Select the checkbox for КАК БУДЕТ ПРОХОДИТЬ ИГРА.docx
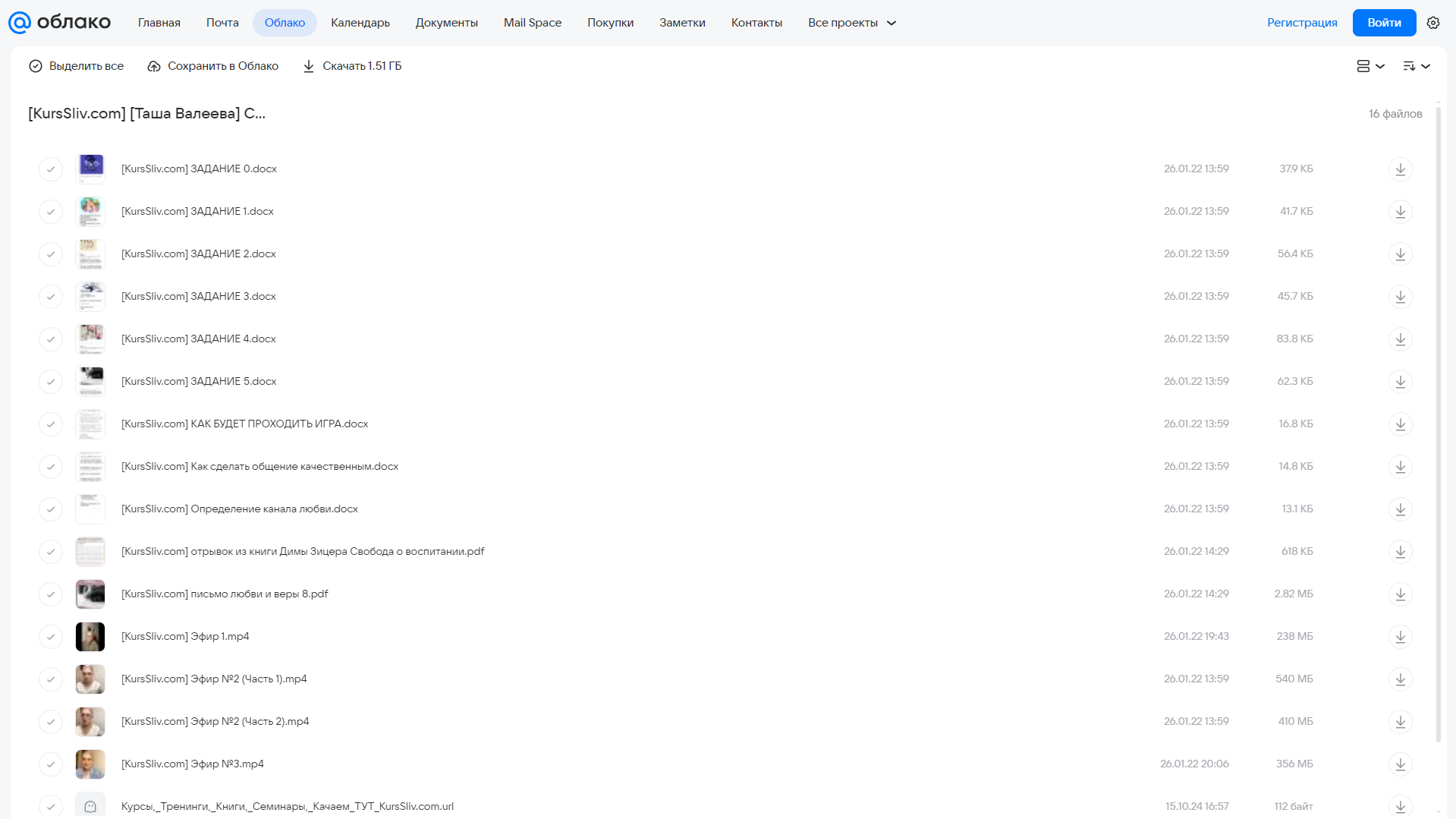1456x819 pixels. click(51, 424)
